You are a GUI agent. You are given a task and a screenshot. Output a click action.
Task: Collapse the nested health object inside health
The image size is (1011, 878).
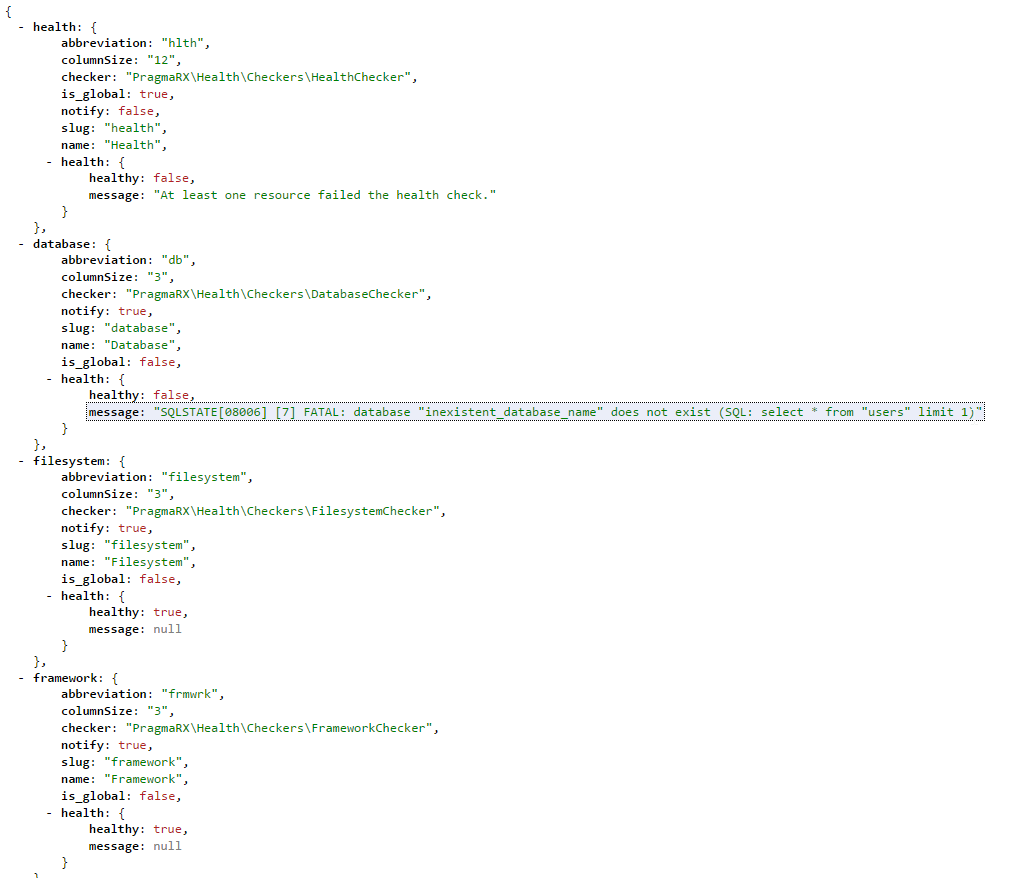pos(49,162)
